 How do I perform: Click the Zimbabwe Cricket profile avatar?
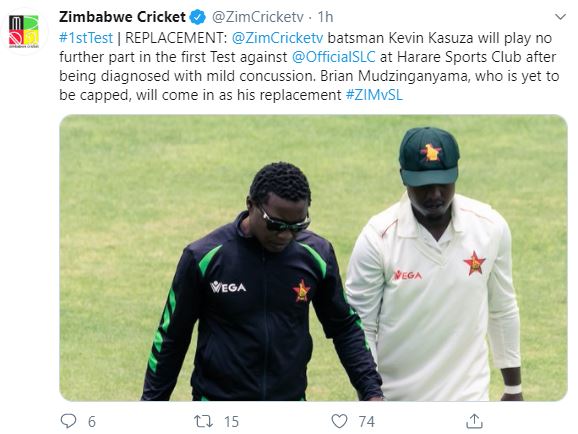pyautogui.click(x=24, y=31)
